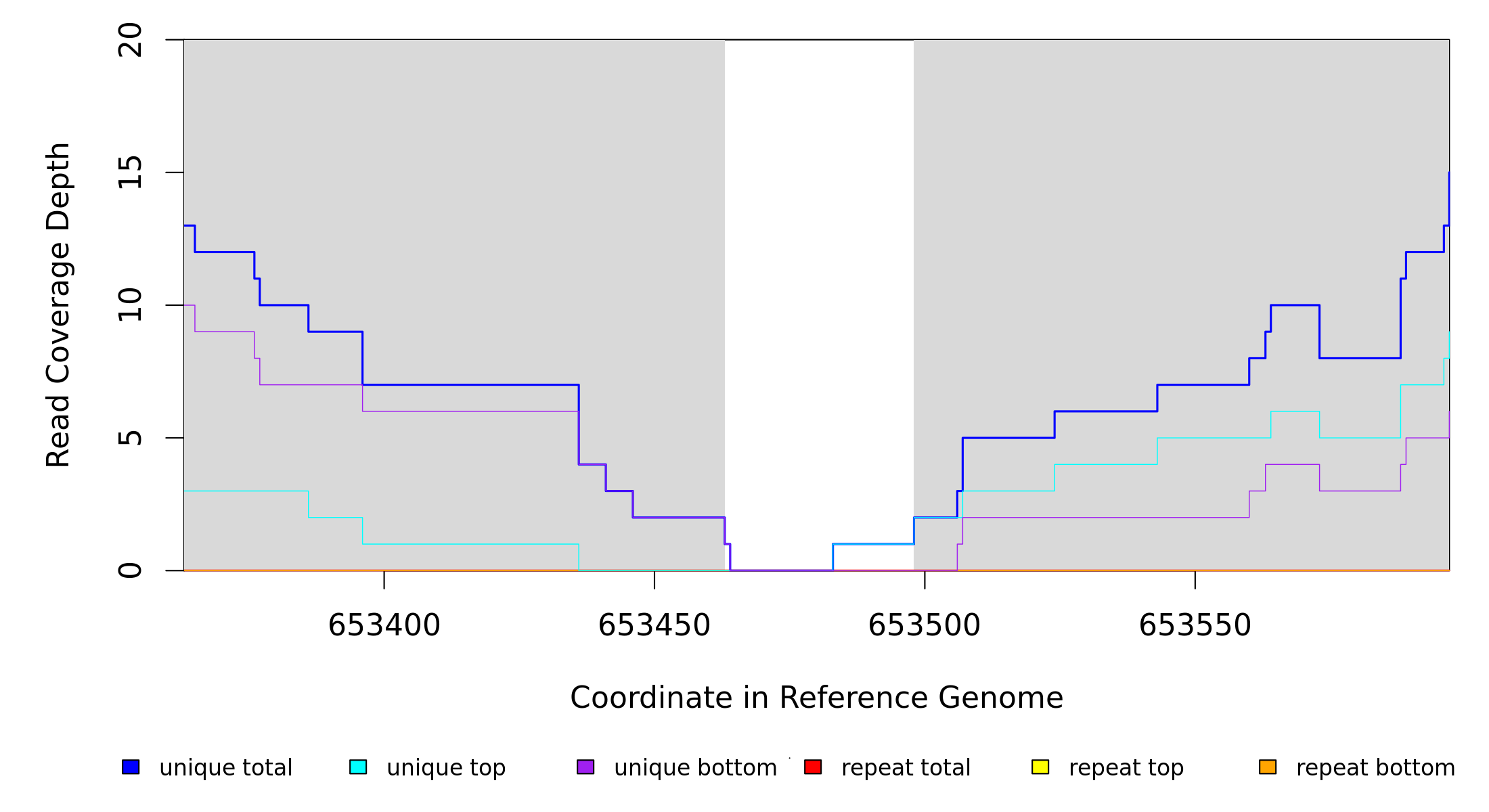The height and width of the screenshot is (812, 1489).
Task: Click the red repeat total legend swatch
Action: point(813,767)
